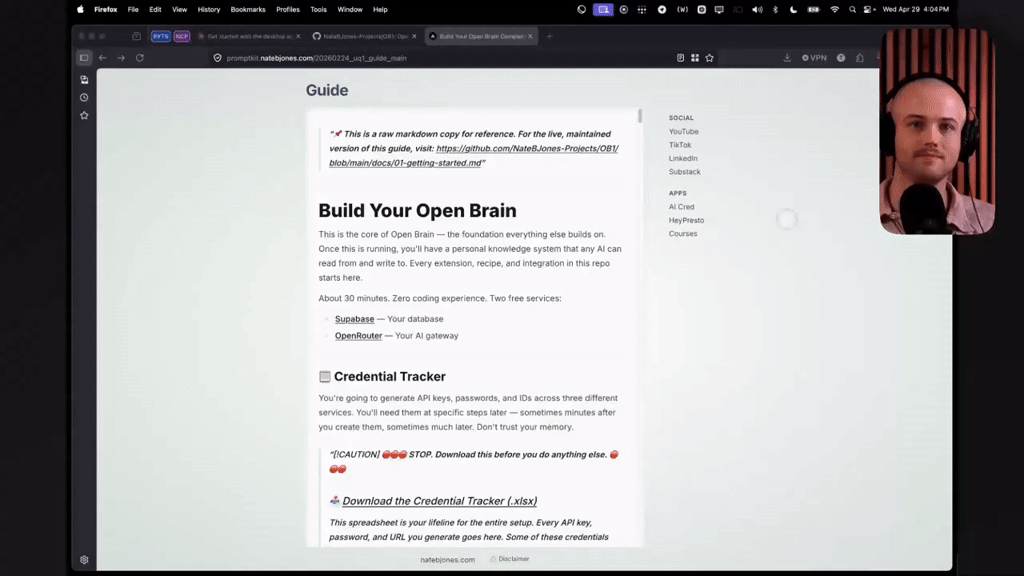The height and width of the screenshot is (576, 1024).
Task: Bookmark this page with the star icon
Action: [x=709, y=57]
